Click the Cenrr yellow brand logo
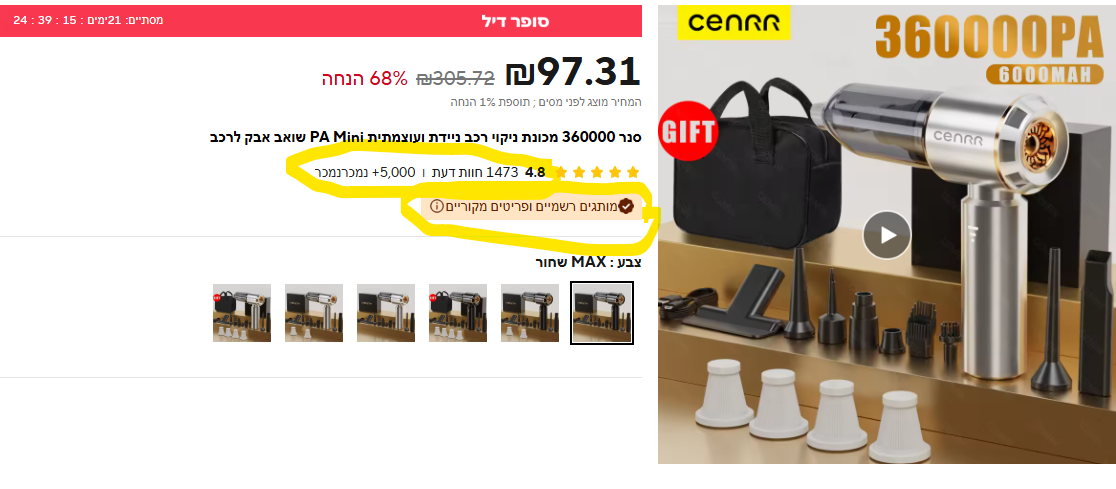 [734, 23]
